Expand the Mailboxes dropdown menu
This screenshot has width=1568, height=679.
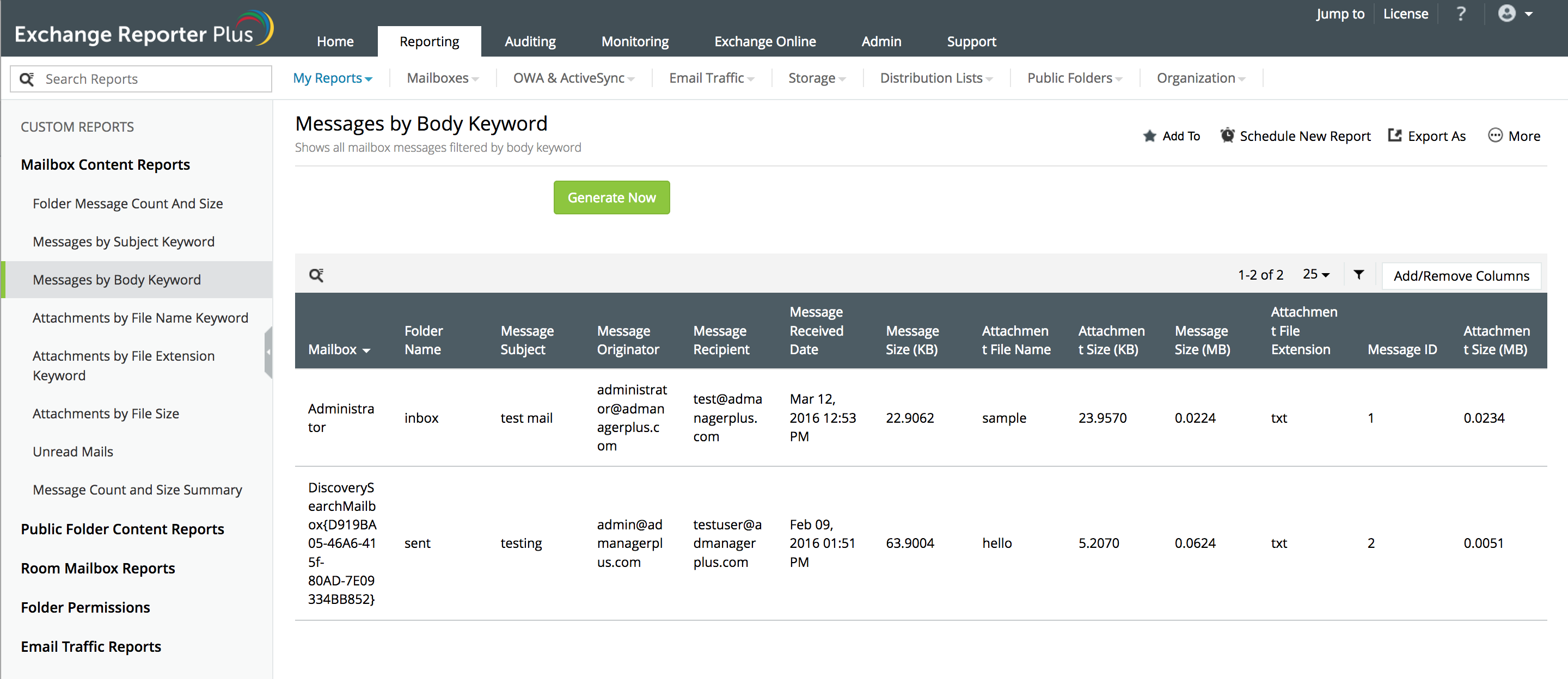click(442, 78)
